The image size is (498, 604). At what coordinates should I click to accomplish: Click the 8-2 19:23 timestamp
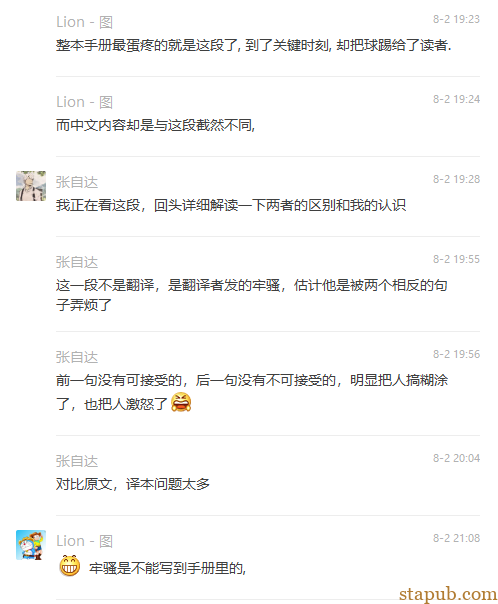[x=456, y=19]
